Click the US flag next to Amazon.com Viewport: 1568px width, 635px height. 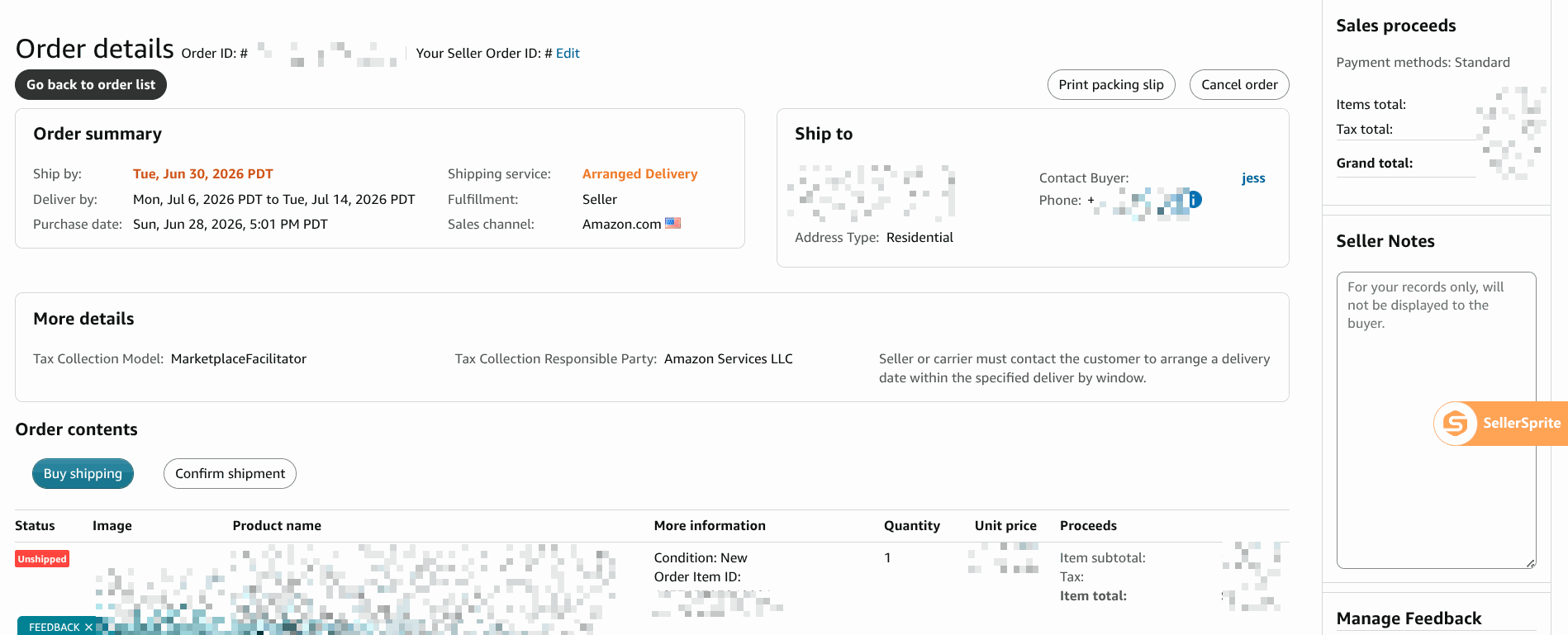672,223
